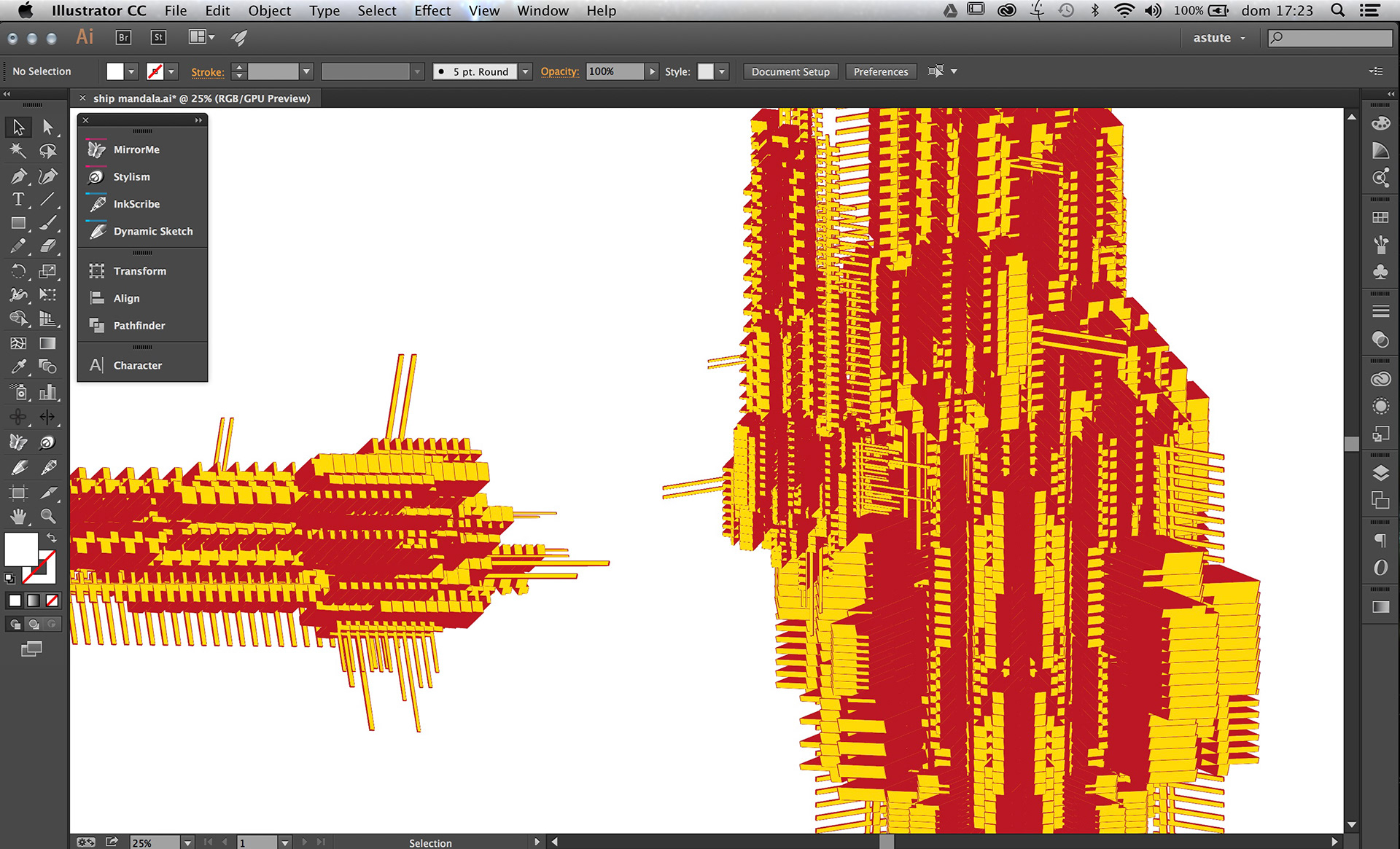Select the Selection tool arrow
Image resolution: width=1400 pixels, height=849 pixels.
[x=18, y=127]
